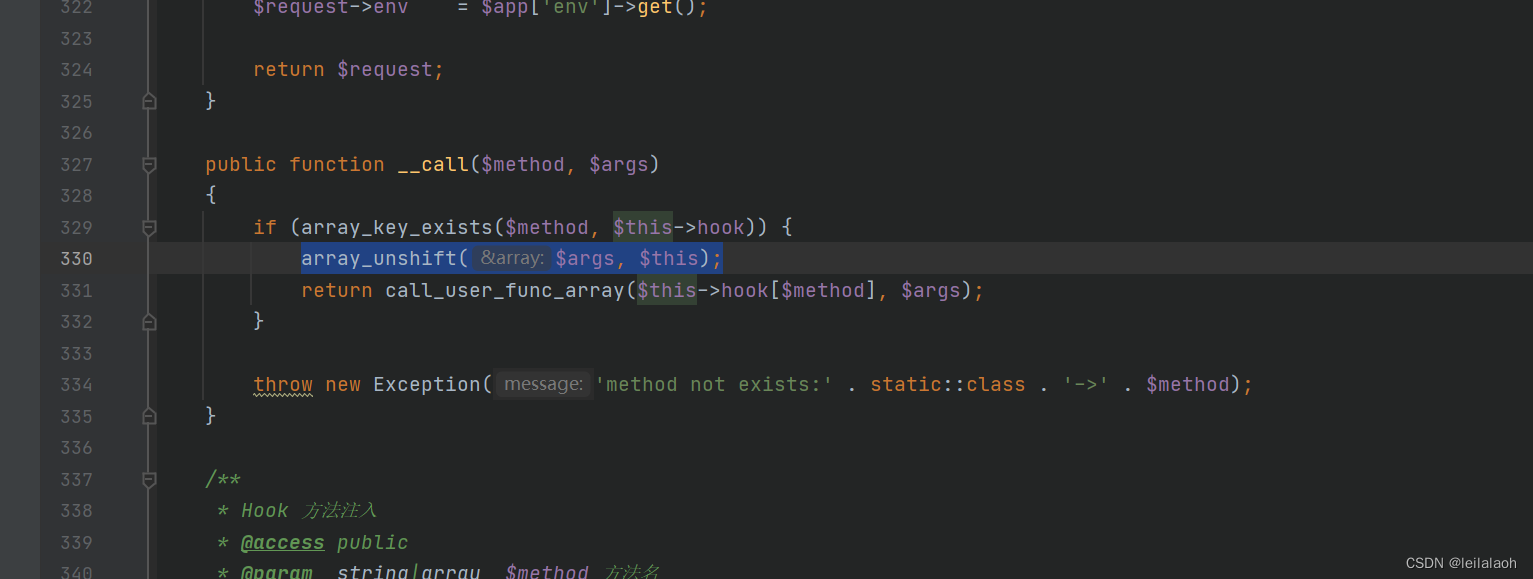Click the static::class expression on line 334

[x=947, y=384]
